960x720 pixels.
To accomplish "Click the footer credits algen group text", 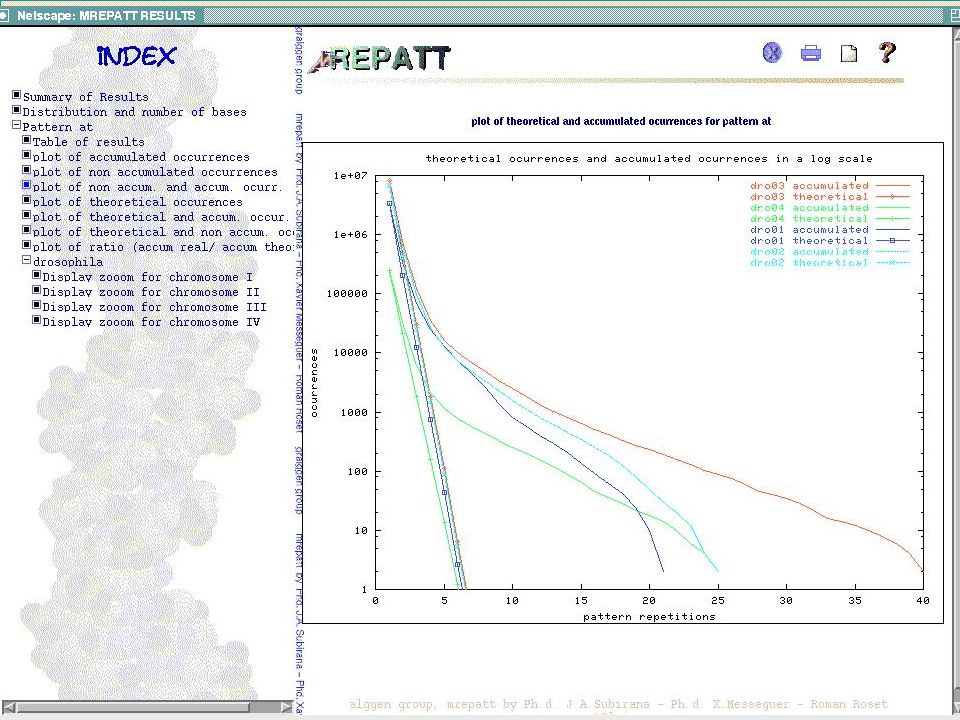I will click(618, 704).
